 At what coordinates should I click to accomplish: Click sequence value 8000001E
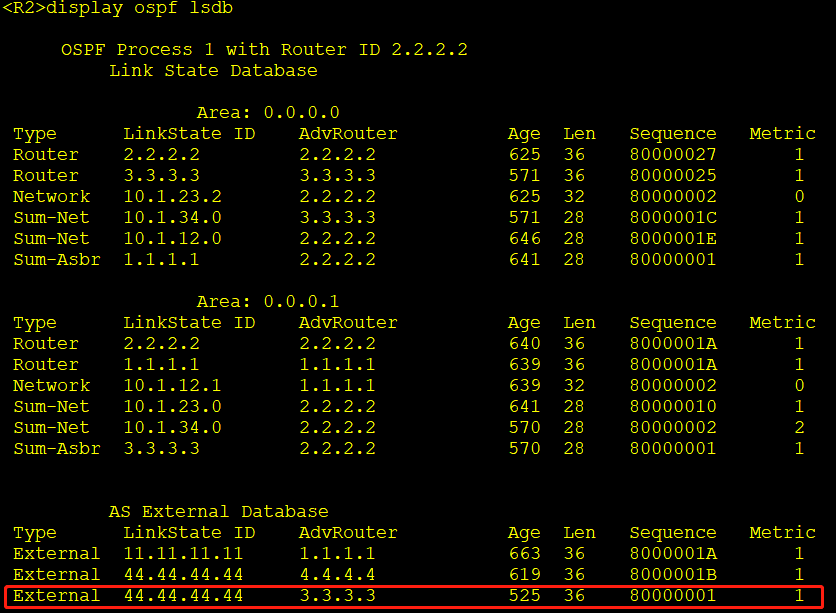click(673, 238)
